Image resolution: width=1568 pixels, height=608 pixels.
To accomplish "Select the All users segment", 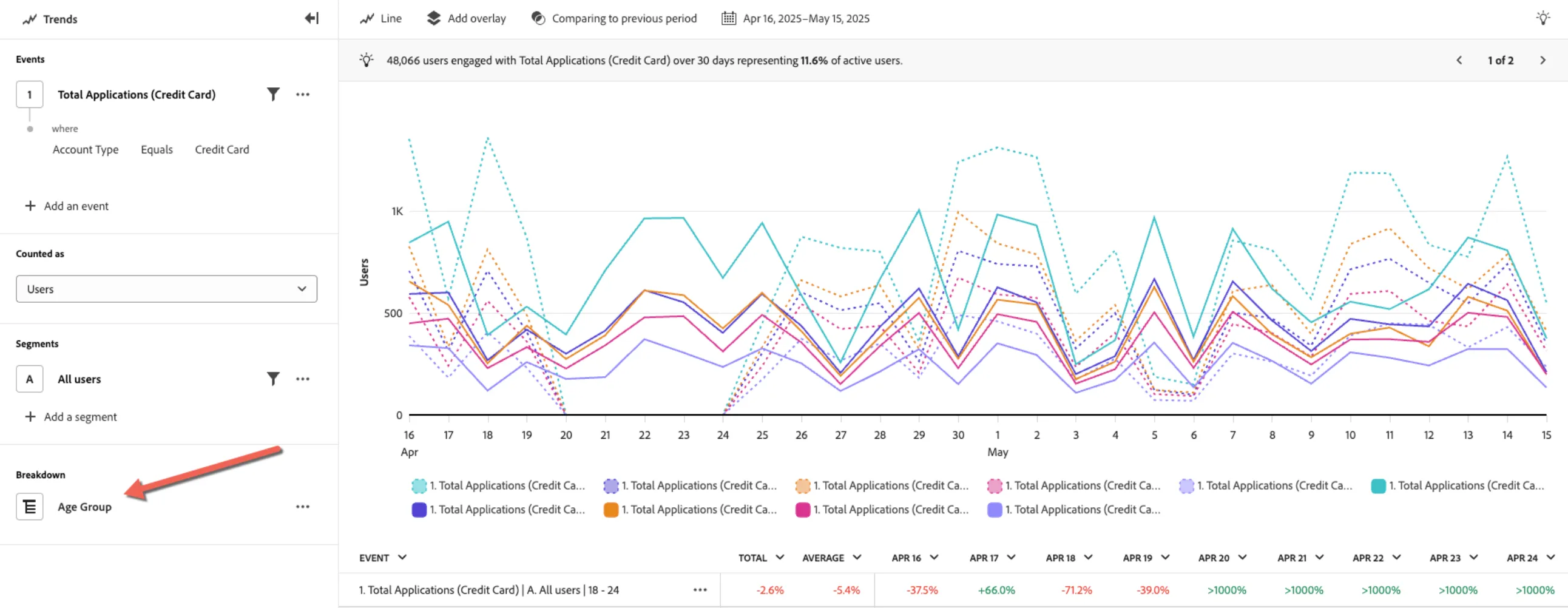I will pos(79,379).
